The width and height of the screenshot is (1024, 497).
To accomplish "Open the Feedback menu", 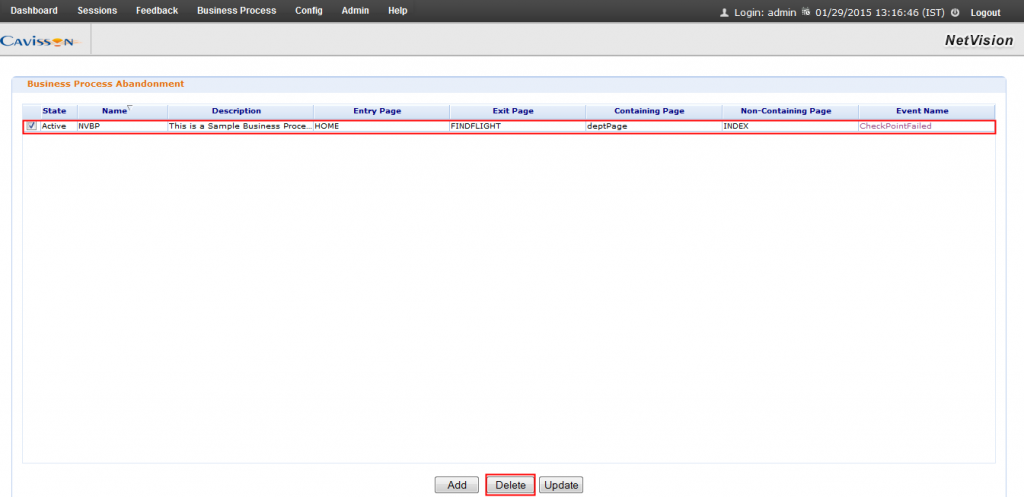I will click(157, 11).
